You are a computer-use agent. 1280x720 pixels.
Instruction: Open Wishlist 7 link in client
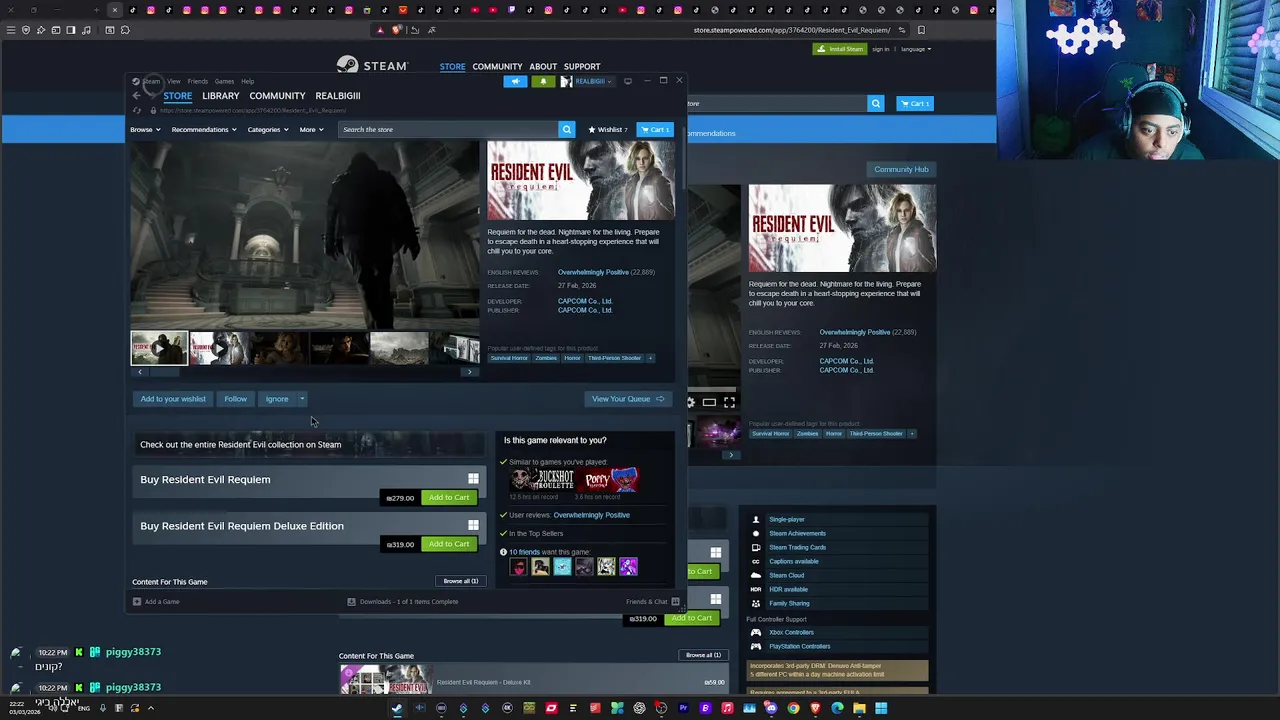click(x=608, y=129)
